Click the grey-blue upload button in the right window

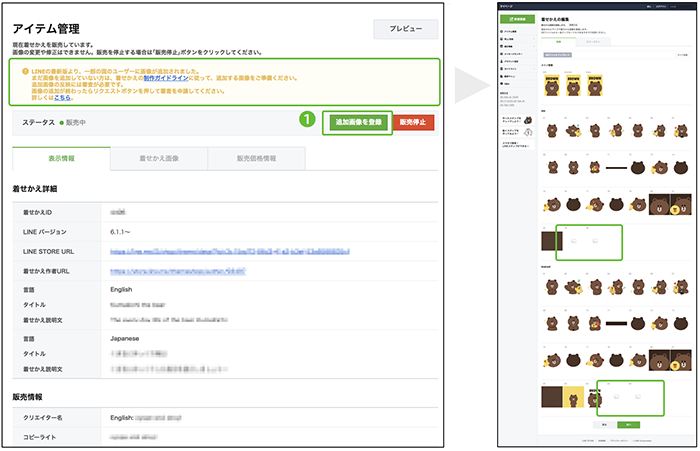click(x=557, y=55)
